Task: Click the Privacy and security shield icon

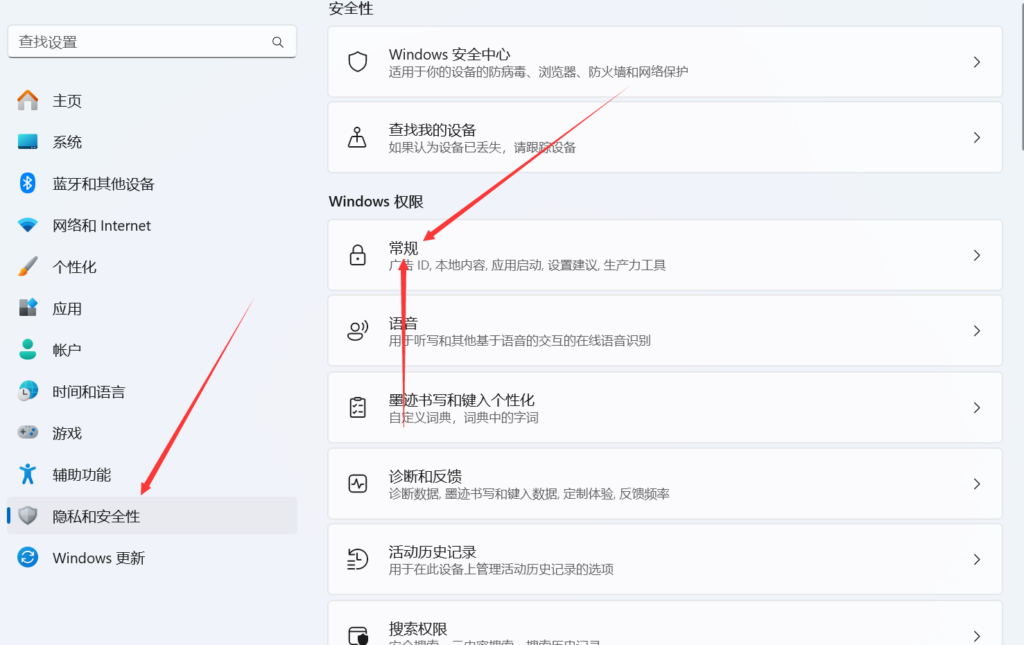Action: point(27,516)
